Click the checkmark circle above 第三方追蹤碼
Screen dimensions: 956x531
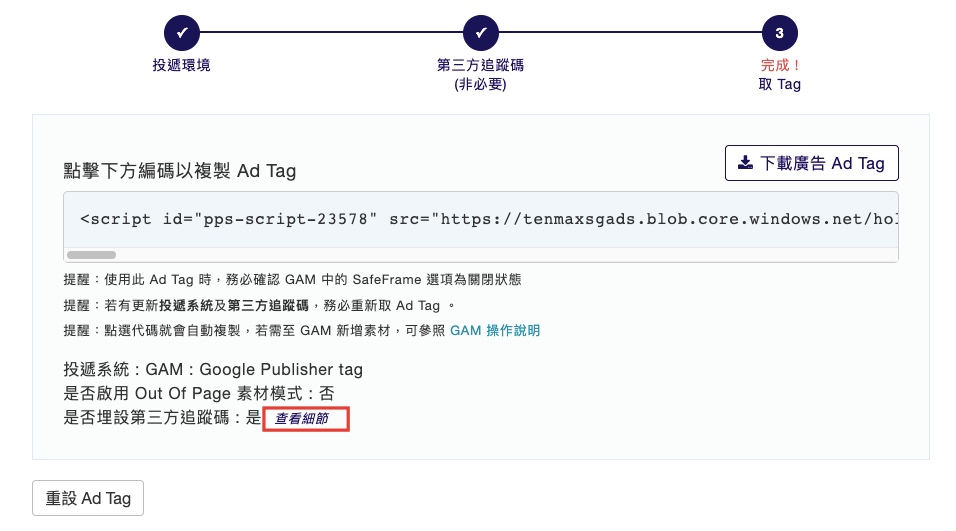[x=480, y=33]
